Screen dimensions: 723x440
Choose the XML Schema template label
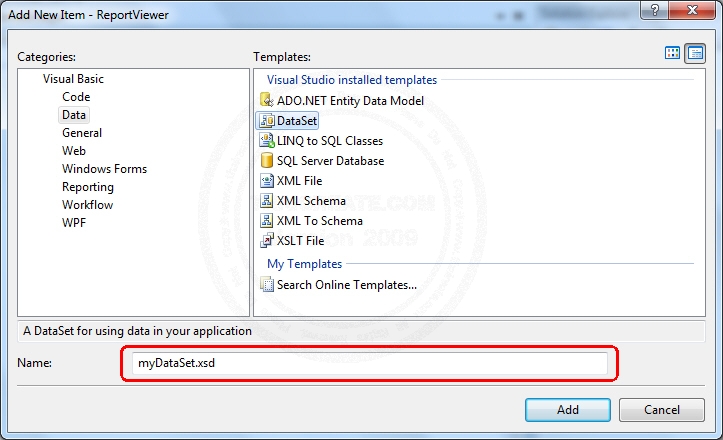tap(311, 201)
